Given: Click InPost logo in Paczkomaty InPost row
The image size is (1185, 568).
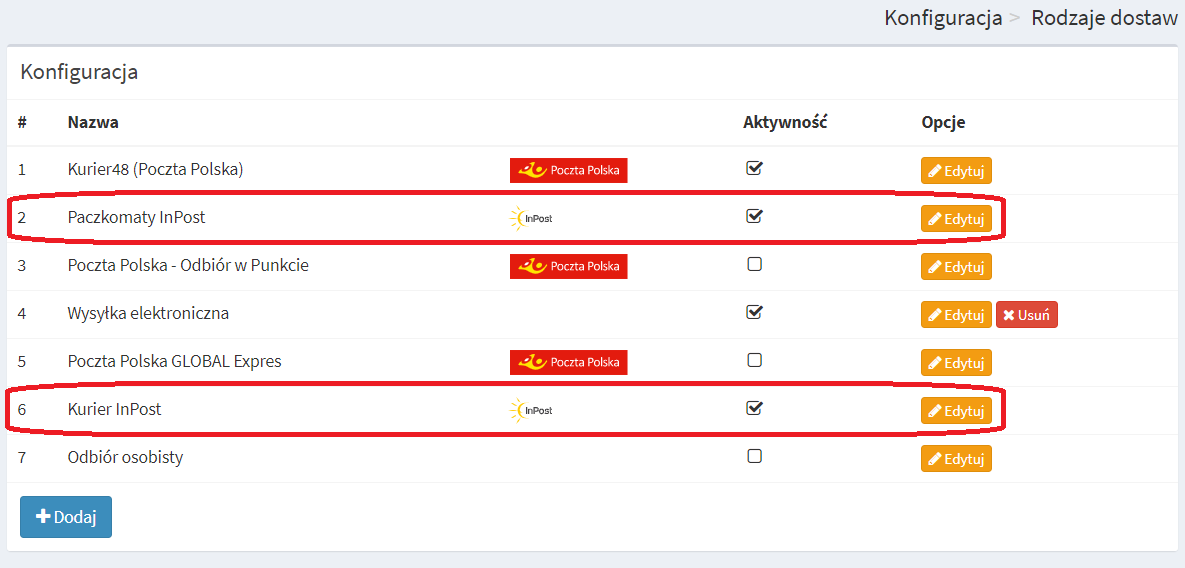Looking at the screenshot, I should point(531,218).
